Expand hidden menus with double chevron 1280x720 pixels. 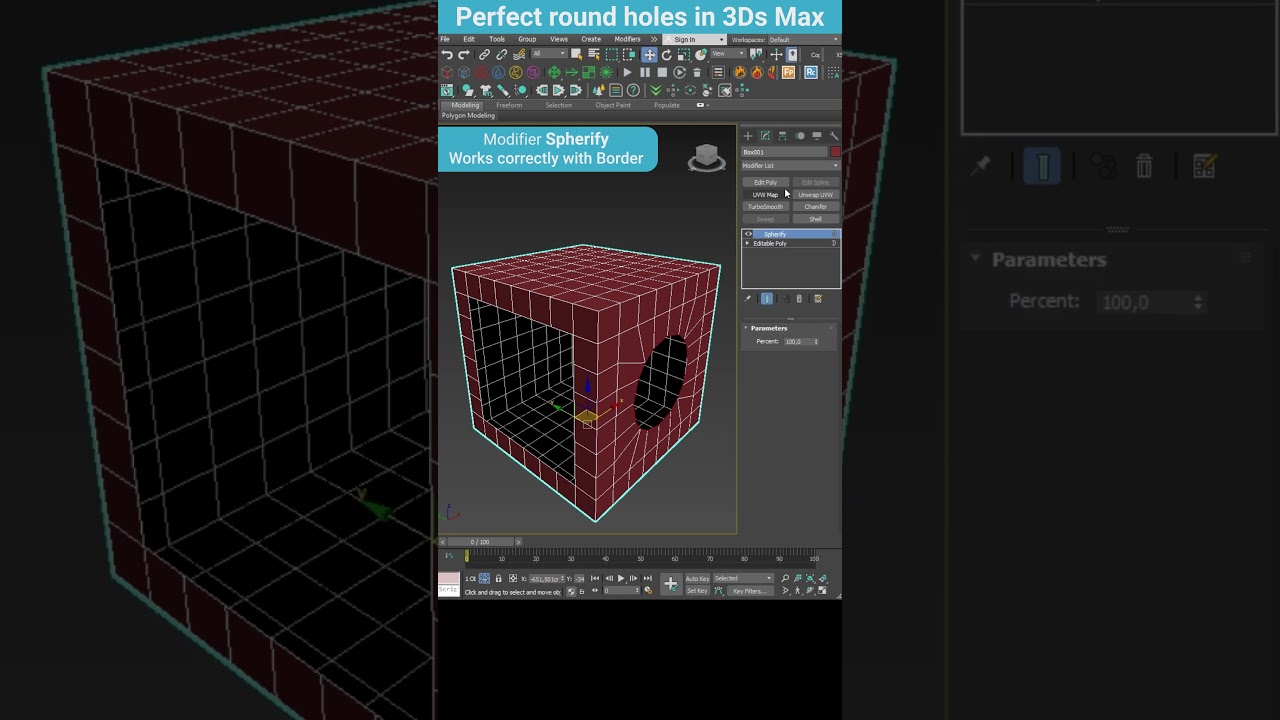coord(654,40)
